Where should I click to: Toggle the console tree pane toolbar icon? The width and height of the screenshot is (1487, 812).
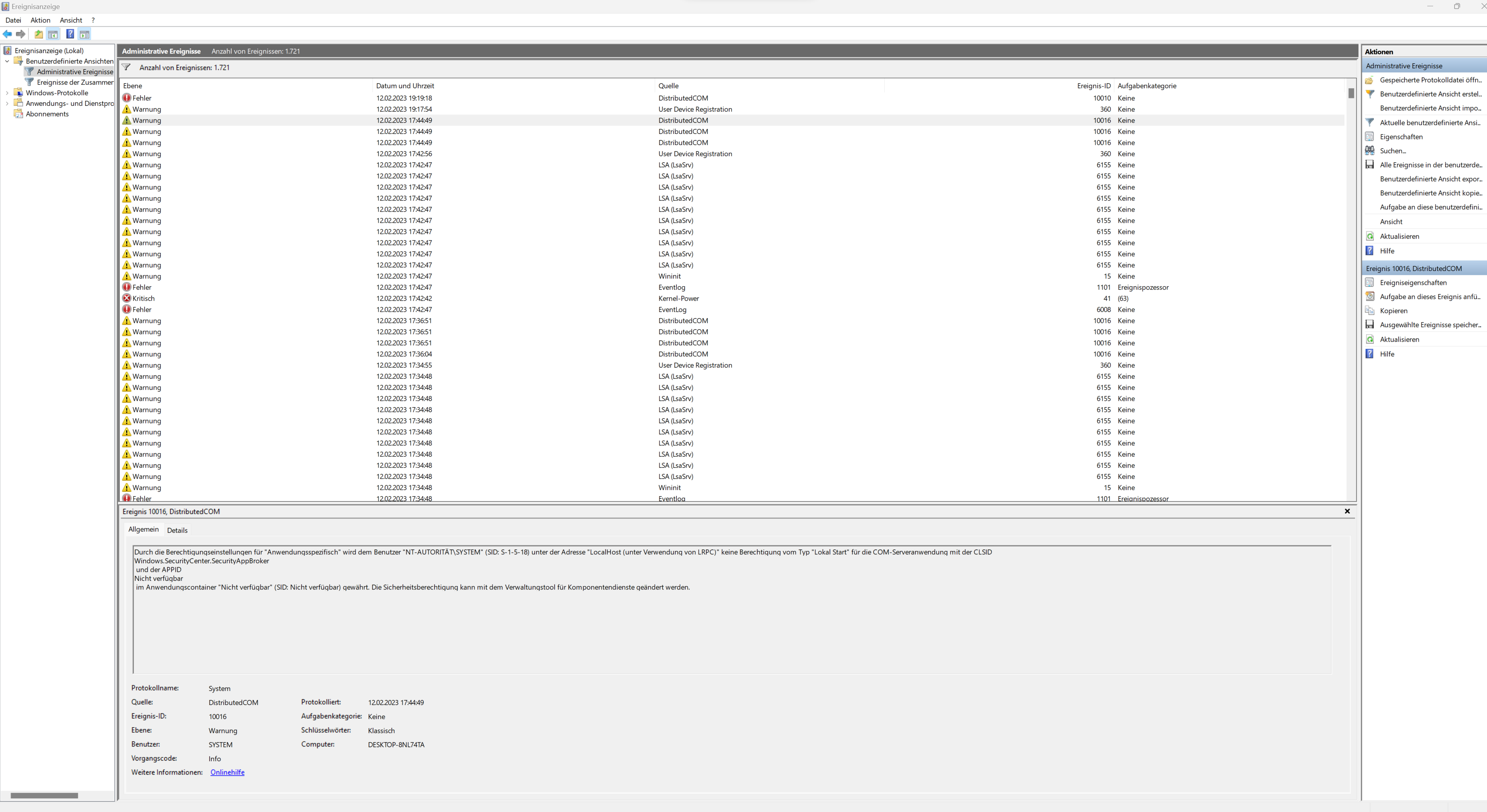click(53, 34)
